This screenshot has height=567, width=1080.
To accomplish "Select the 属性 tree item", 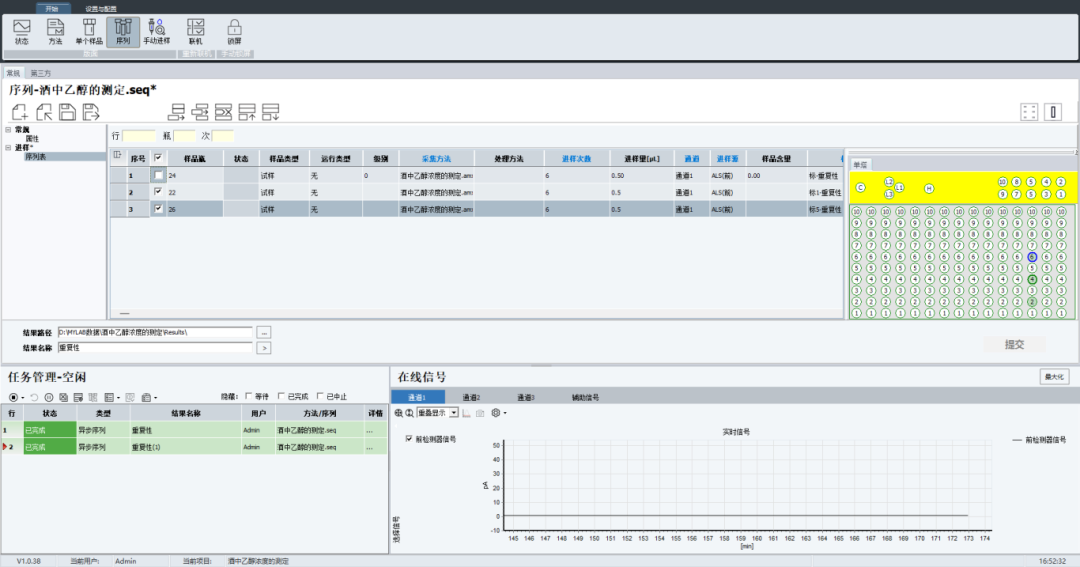I will pos(32,138).
